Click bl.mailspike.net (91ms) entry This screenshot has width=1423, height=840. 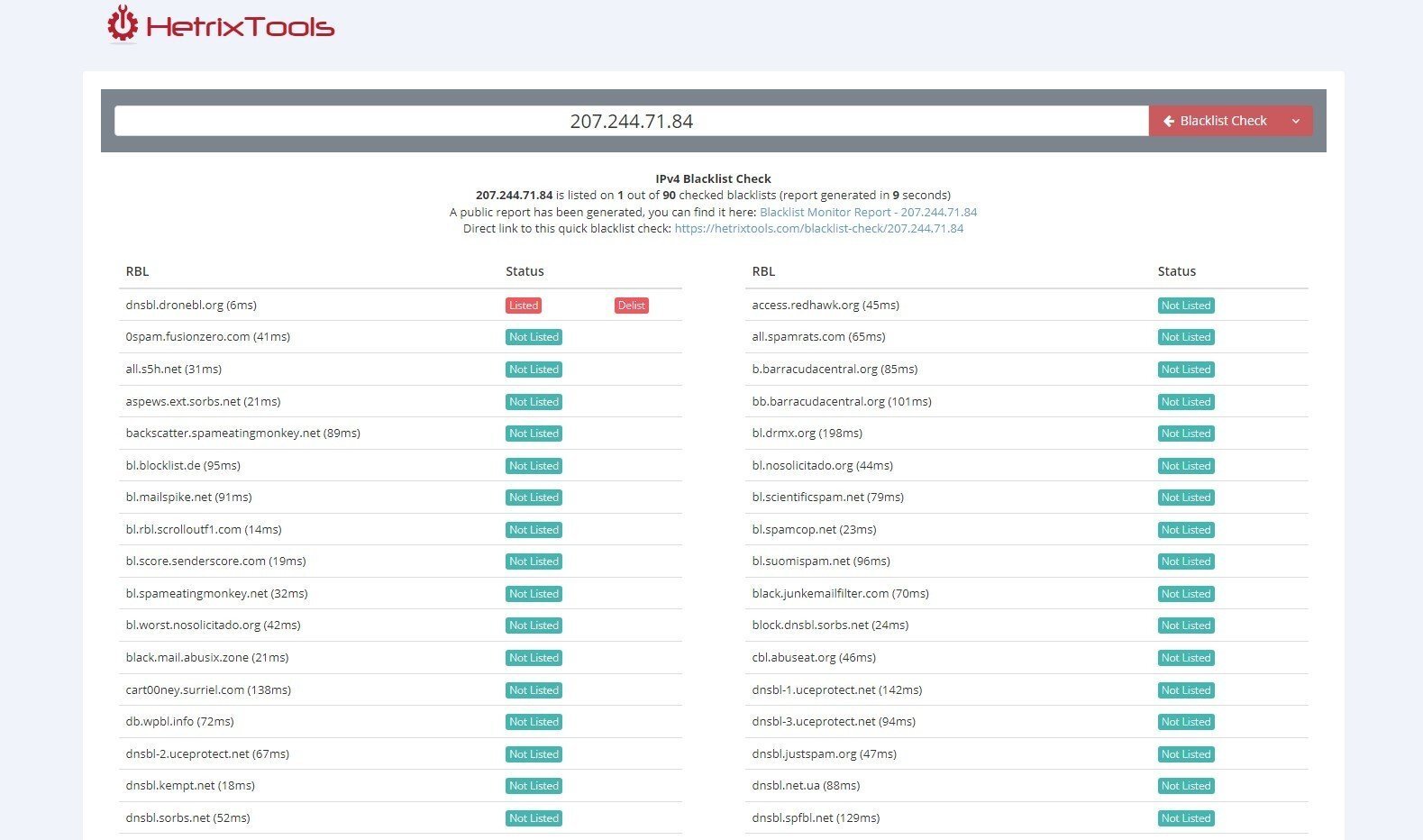pos(188,497)
